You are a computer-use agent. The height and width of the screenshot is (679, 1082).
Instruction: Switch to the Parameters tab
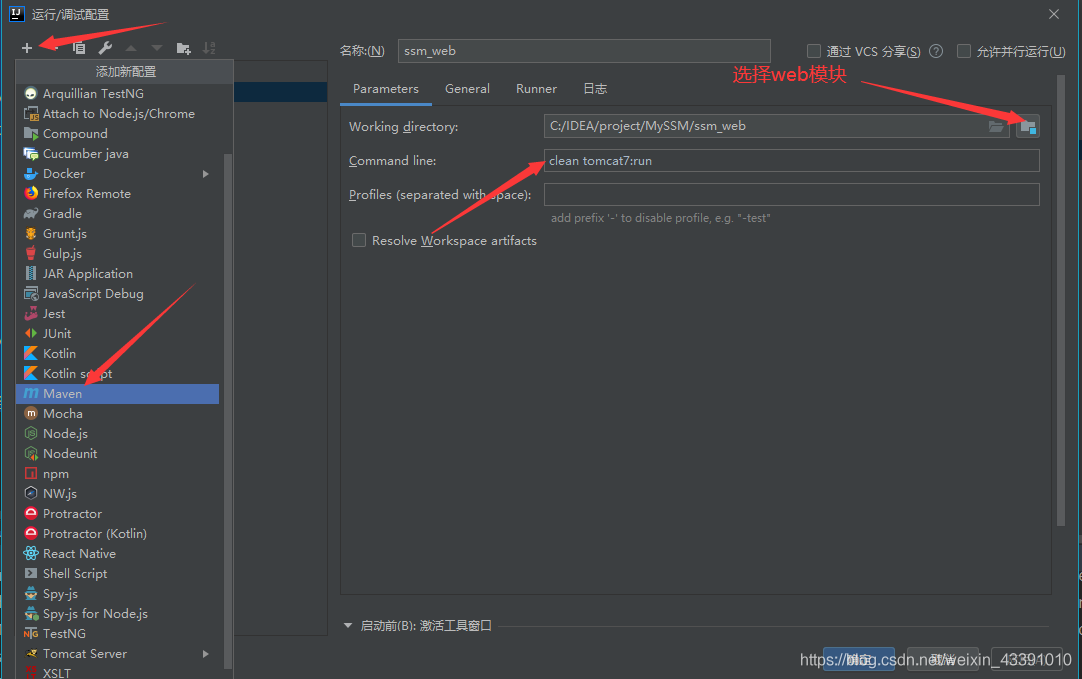(386, 89)
